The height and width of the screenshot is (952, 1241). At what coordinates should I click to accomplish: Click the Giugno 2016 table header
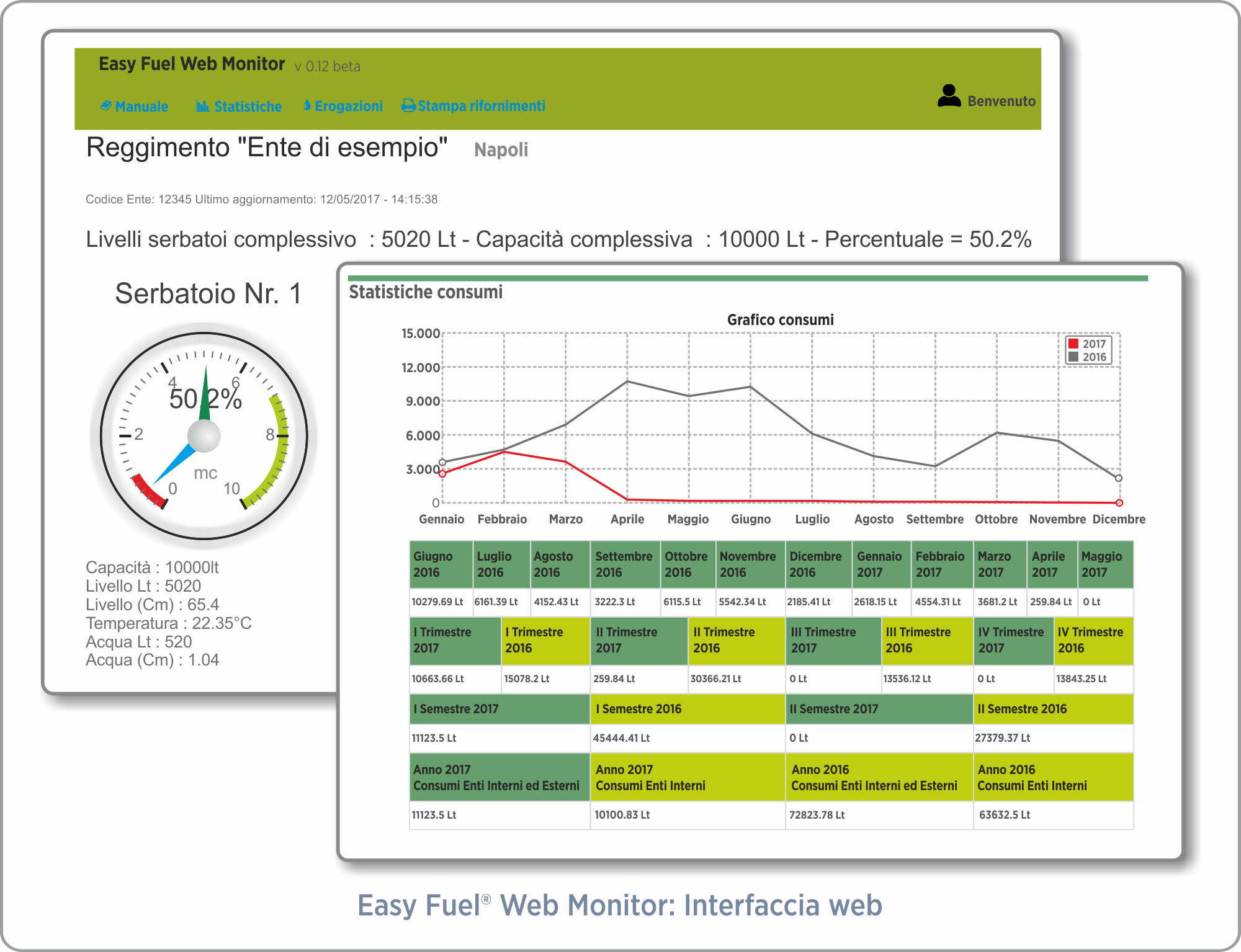coord(441,564)
